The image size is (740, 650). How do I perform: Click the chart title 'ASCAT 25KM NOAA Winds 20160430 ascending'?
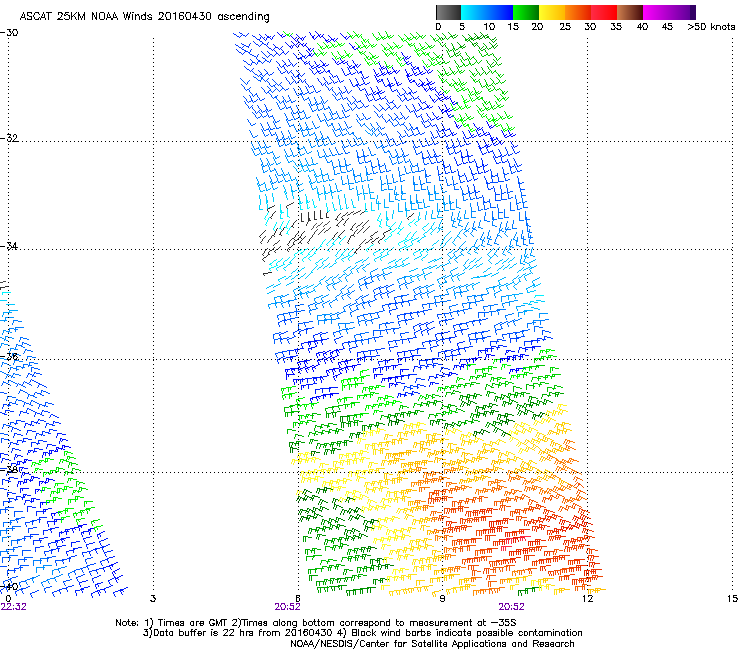[x=144, y=17]
